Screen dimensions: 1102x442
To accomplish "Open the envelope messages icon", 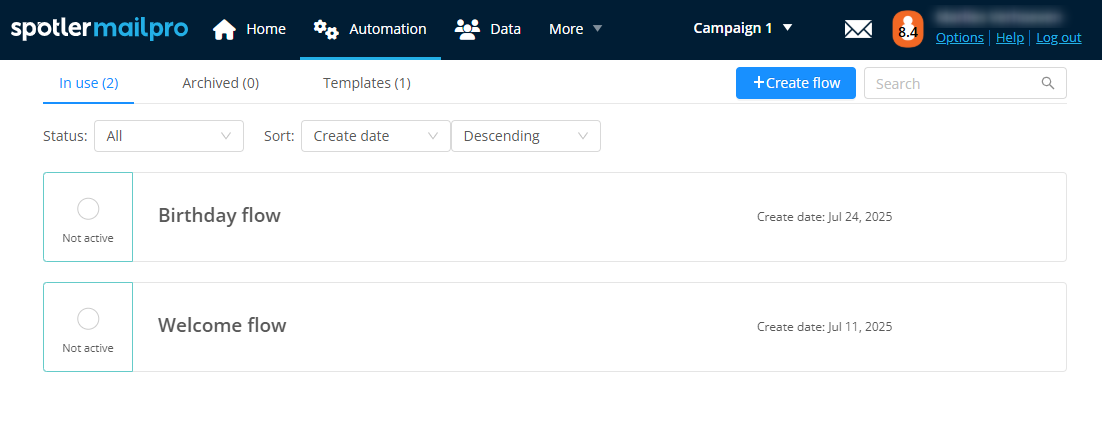I will pyautogui.click(x=858, y=30).
